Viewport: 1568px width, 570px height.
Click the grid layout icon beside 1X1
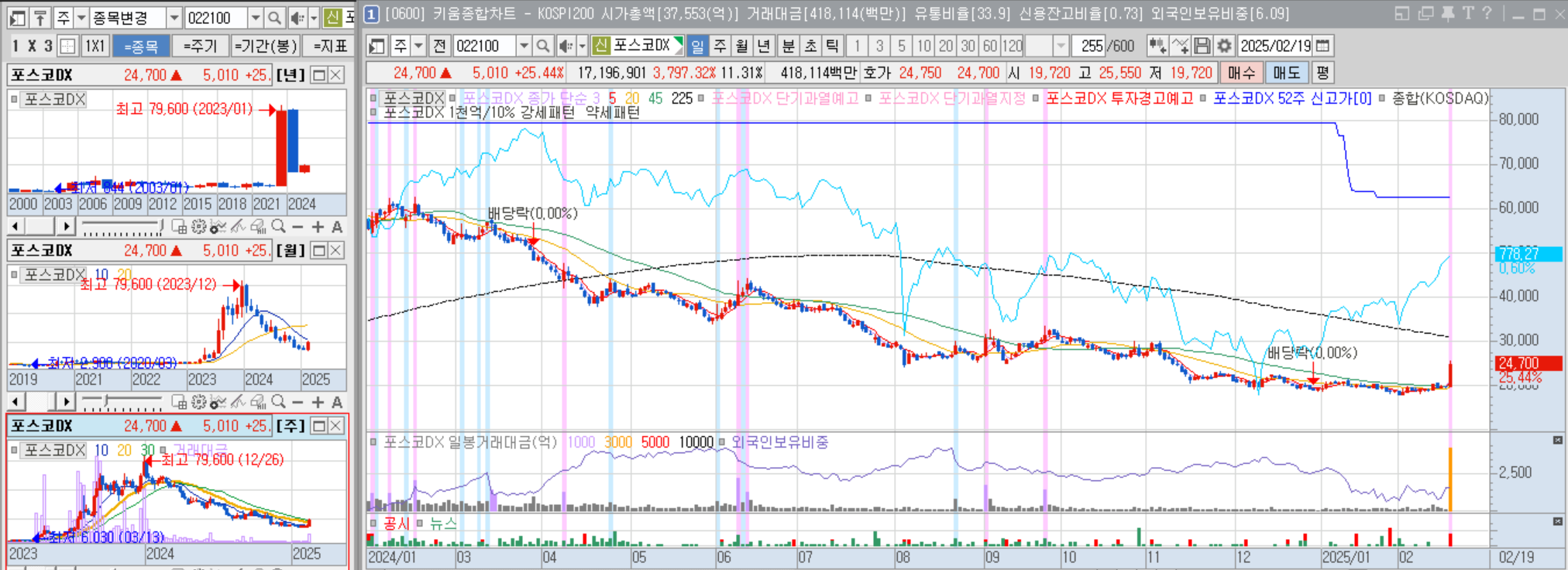(x=67, y=46)
